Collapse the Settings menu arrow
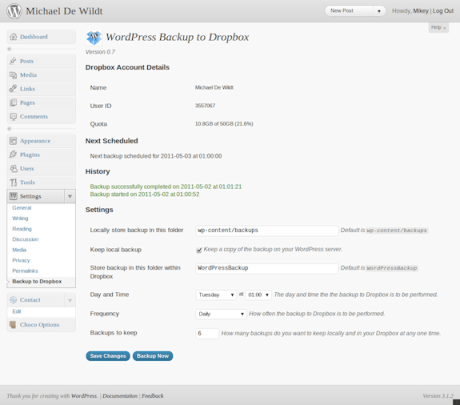 pos(70,196)
